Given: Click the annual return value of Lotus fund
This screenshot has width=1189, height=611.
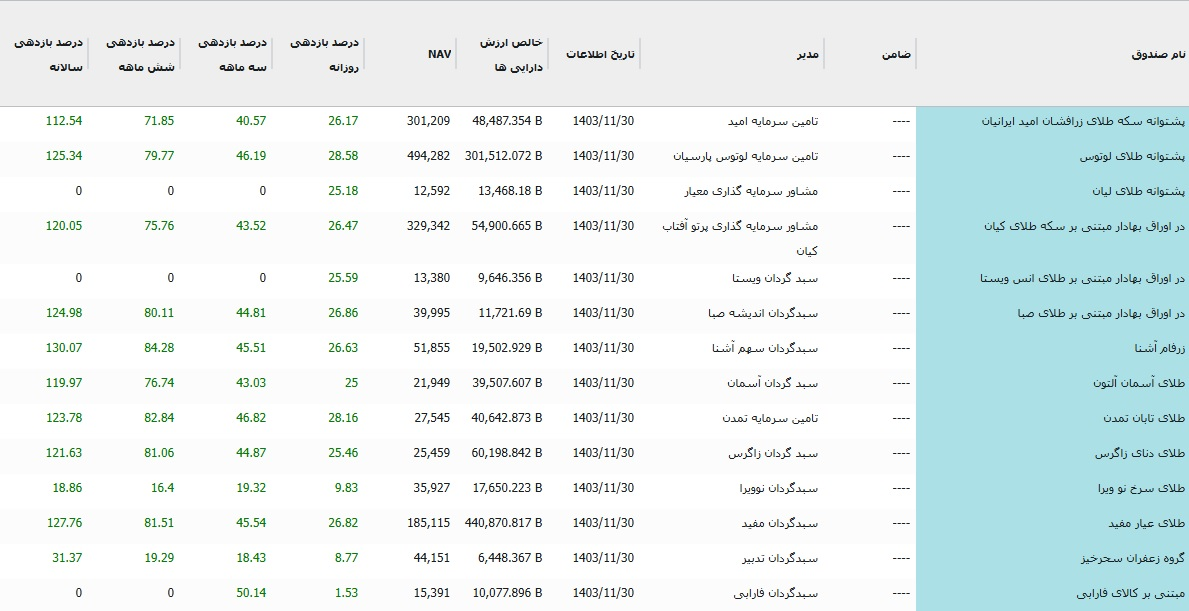Looking at the screenshot, I should click(x=65, y=156).
